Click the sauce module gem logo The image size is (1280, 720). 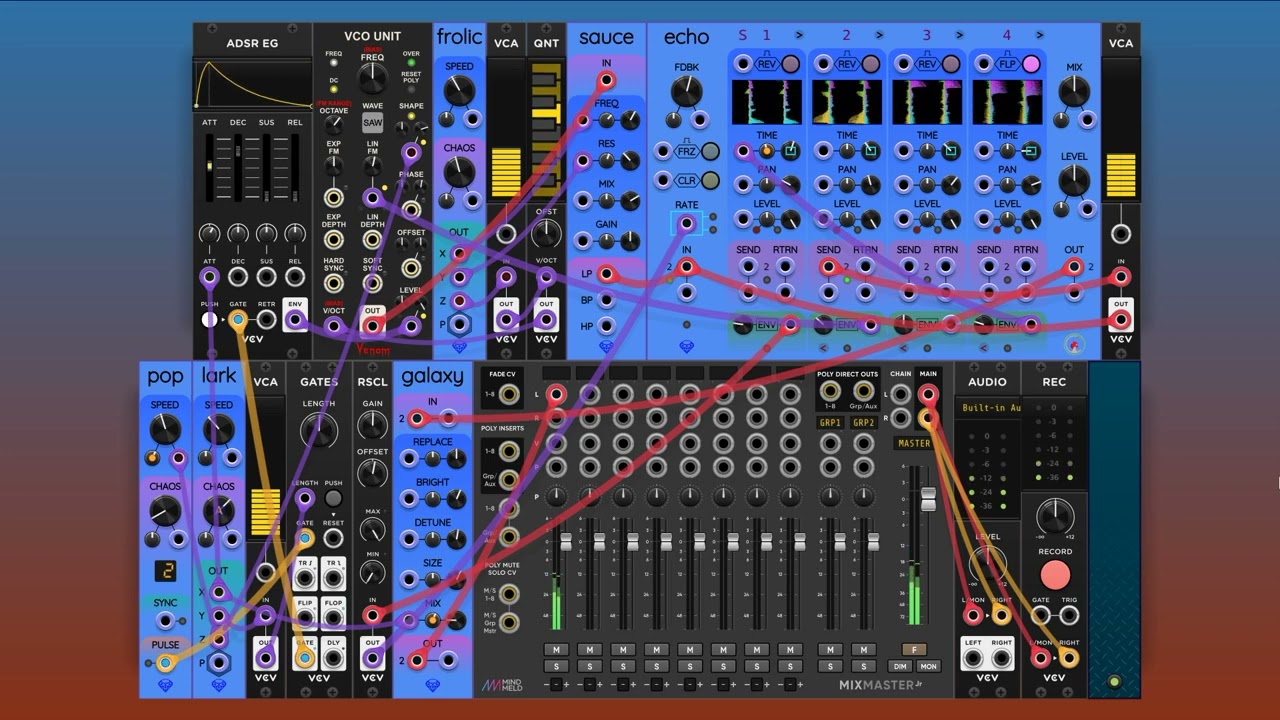pos(606,347)
